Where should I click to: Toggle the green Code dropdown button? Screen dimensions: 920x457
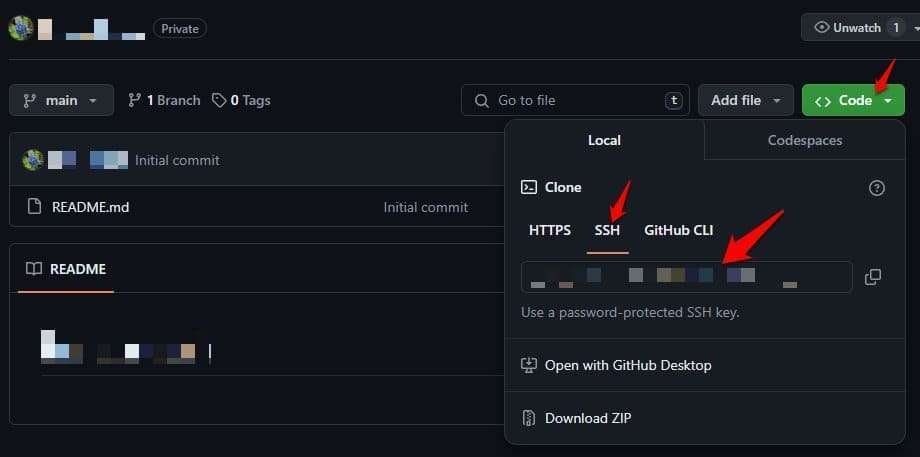tap(853, 100)
